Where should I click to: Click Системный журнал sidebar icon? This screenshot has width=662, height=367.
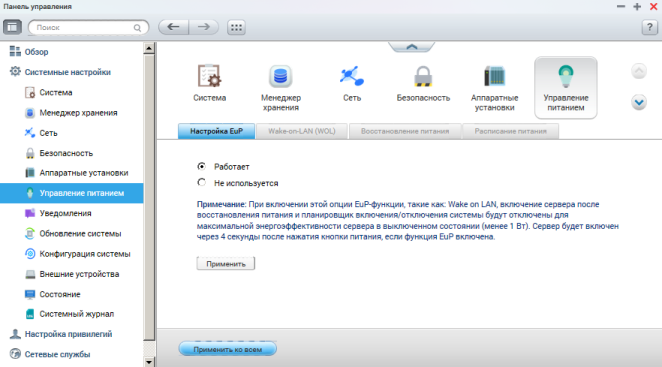[30, 314]
